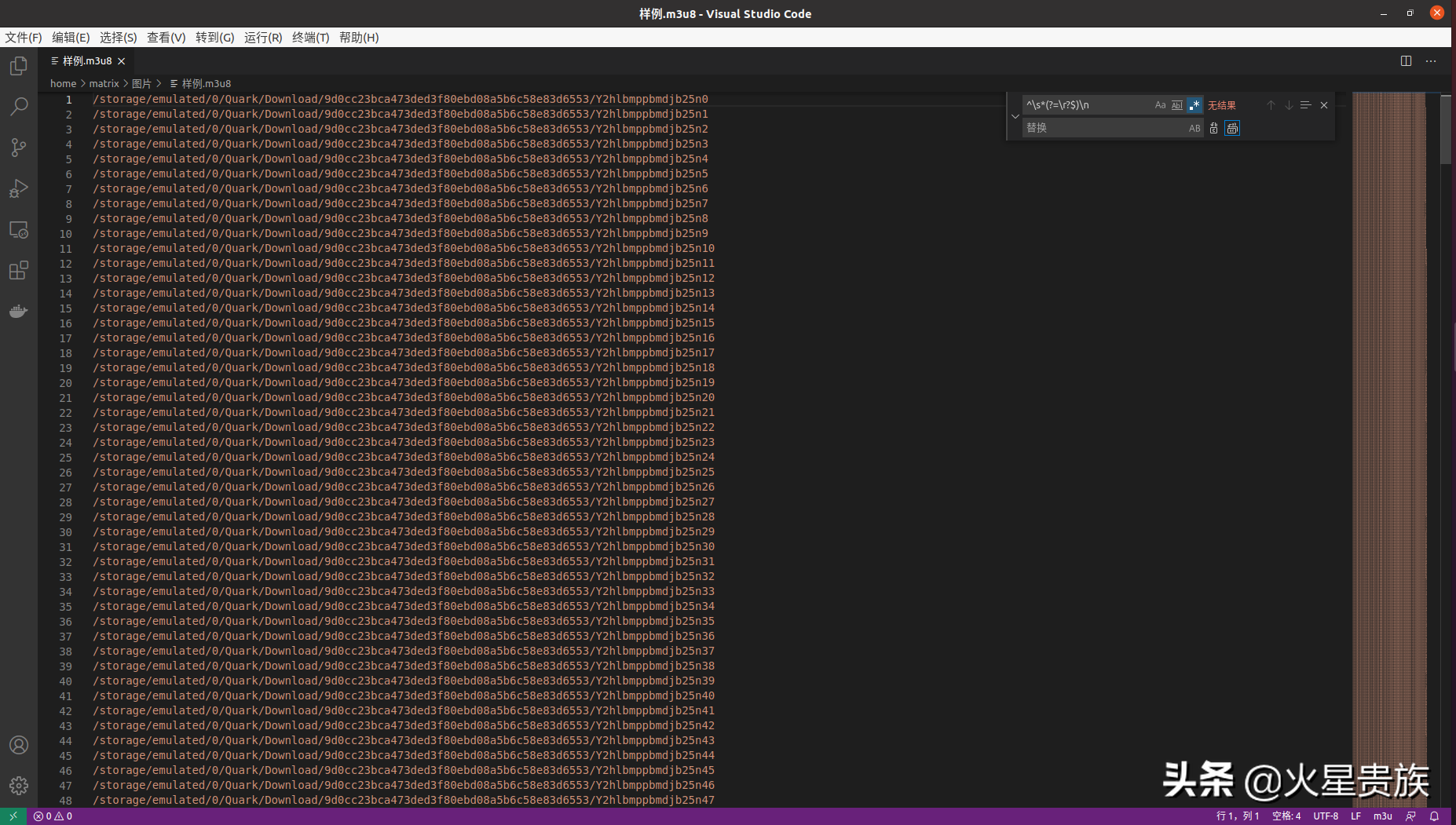Viewport: 1456px width, 825px height.
Task: Click the LF end-of-line selector
Action: point(1355,816)
